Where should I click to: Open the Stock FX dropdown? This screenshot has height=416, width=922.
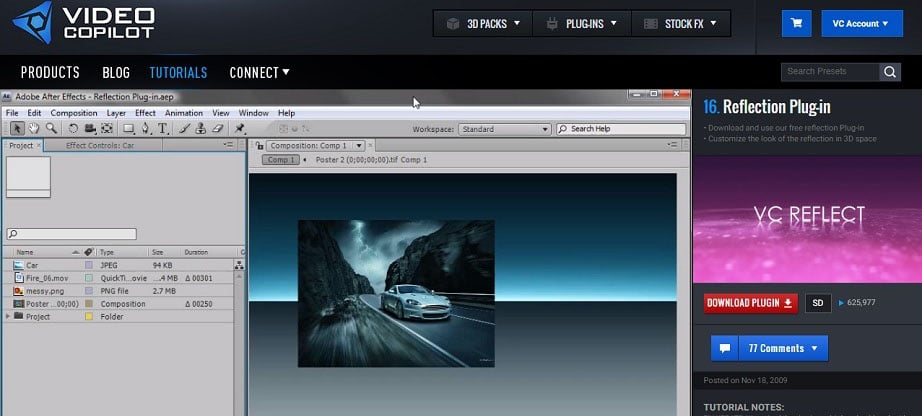coord(680,24)
